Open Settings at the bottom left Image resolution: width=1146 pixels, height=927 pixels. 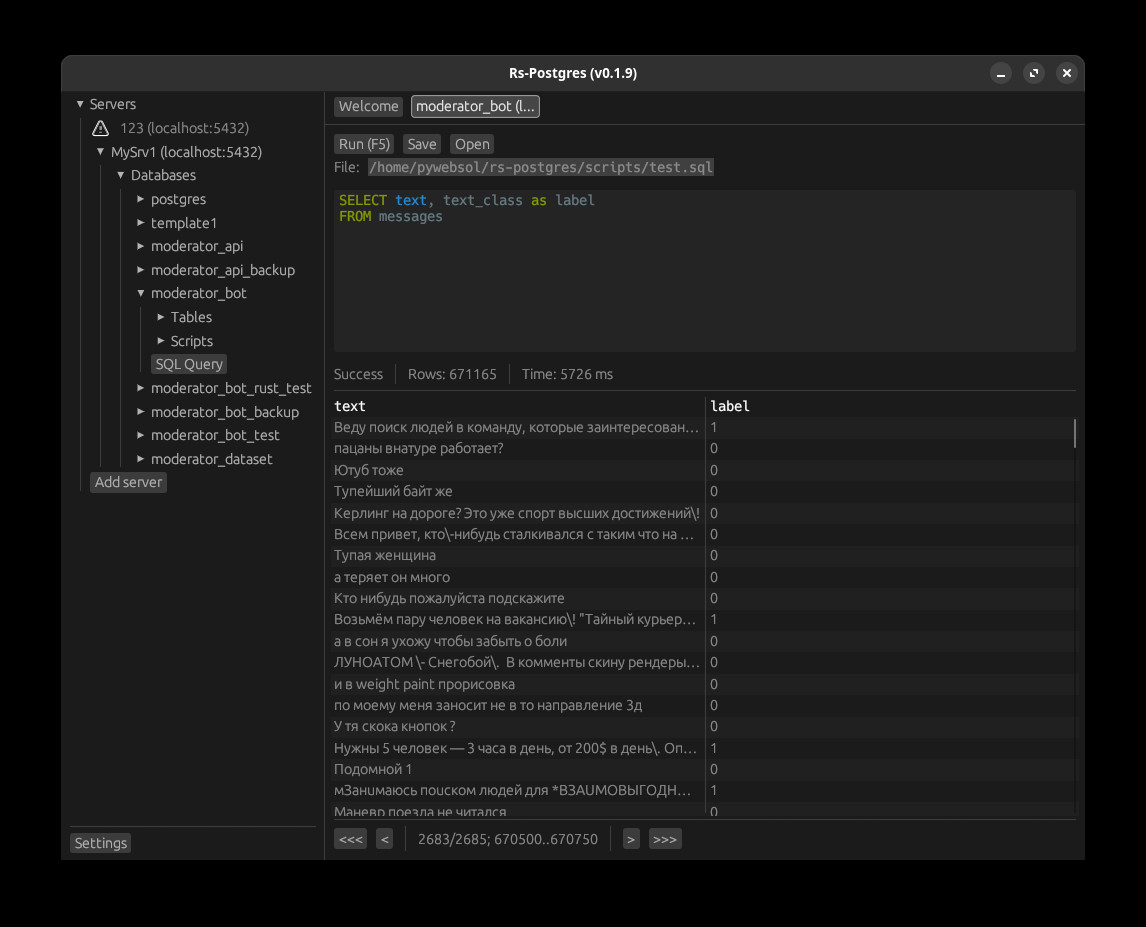101,843
